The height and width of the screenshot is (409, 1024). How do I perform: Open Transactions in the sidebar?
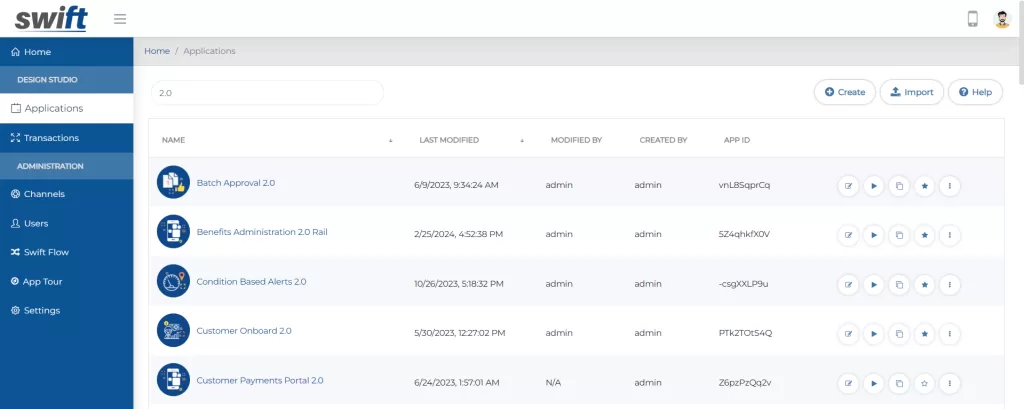point(67,138)
